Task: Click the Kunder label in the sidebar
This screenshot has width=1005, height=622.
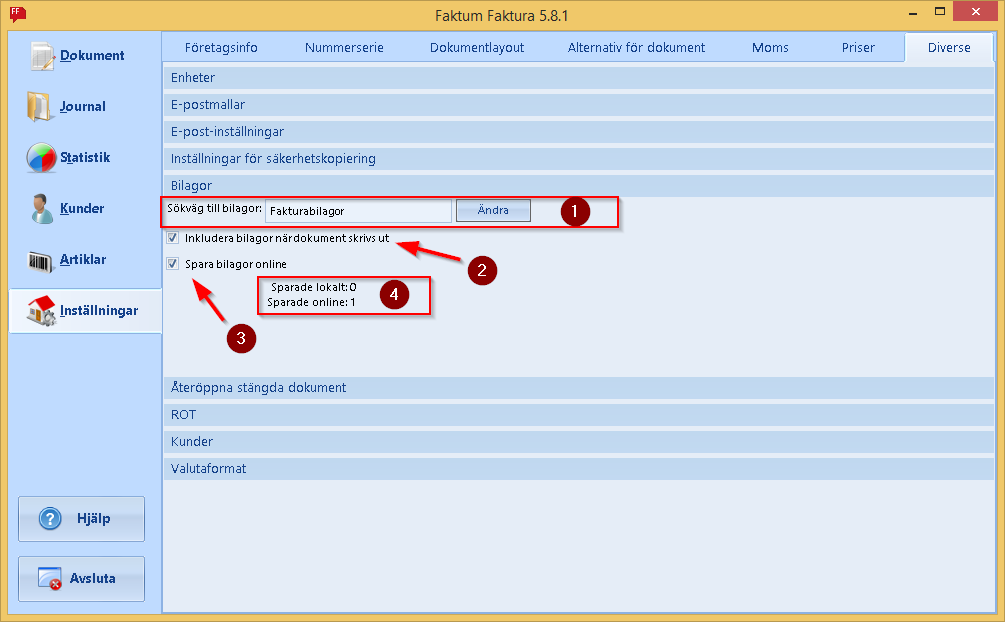Action: coord(82,208)
